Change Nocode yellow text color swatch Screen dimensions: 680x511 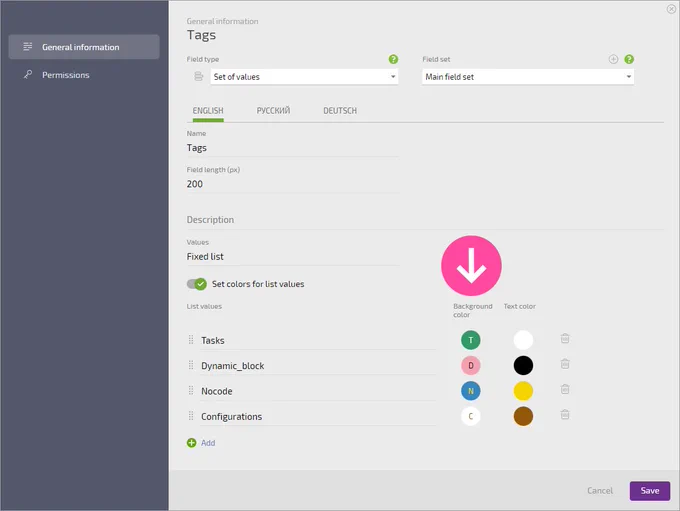(x=523, y=391)
